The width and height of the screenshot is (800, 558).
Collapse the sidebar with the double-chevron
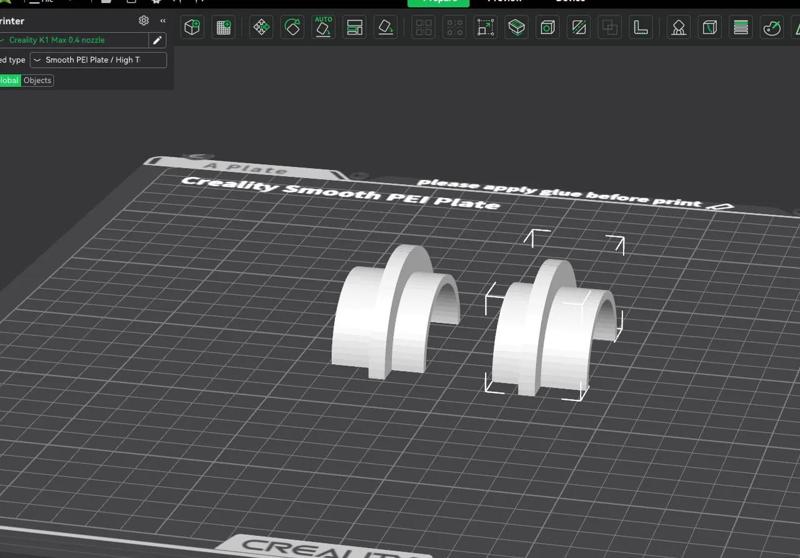click(x=163, y=21)
